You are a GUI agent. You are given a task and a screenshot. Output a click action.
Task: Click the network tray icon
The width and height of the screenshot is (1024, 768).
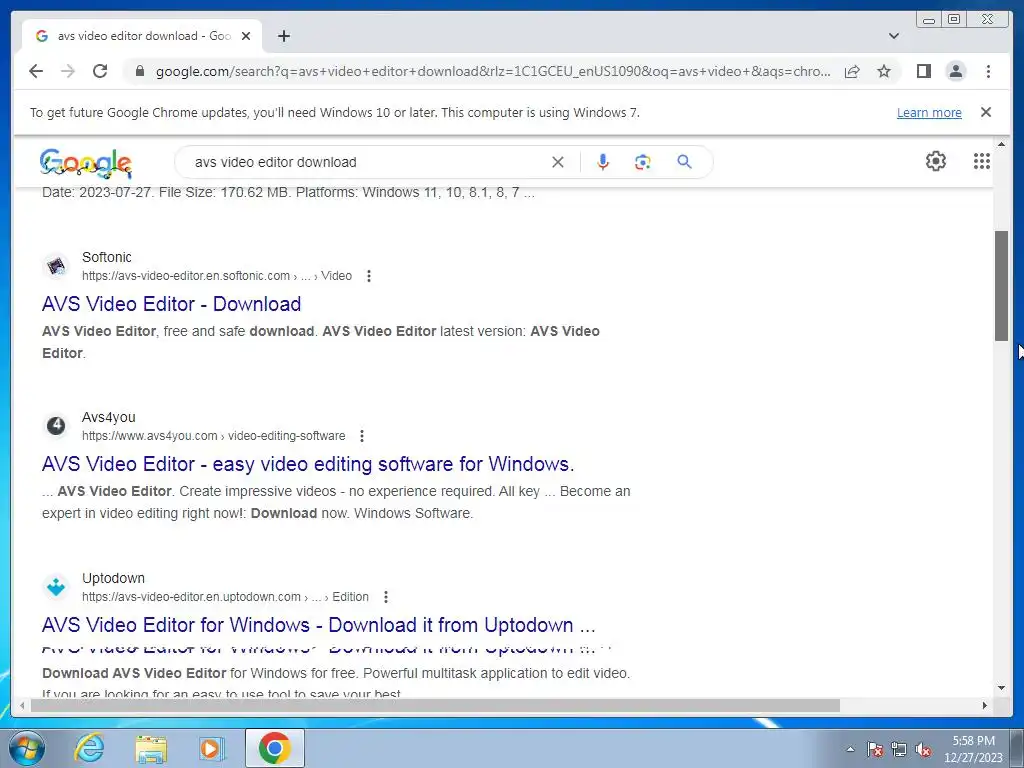click(899, 749)
